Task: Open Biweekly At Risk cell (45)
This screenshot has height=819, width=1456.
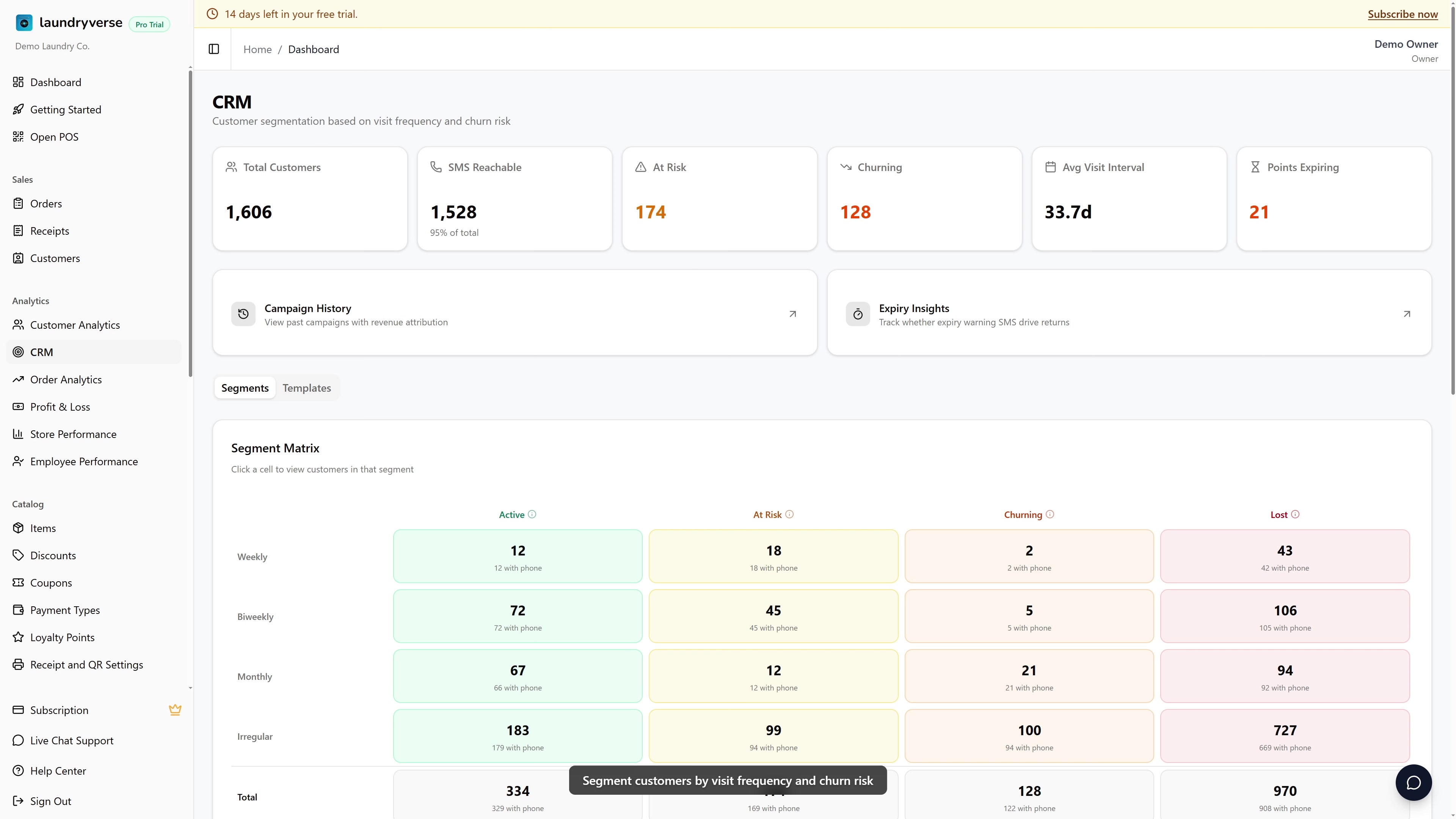Action: pyautogui.click(x=773, y=616)
